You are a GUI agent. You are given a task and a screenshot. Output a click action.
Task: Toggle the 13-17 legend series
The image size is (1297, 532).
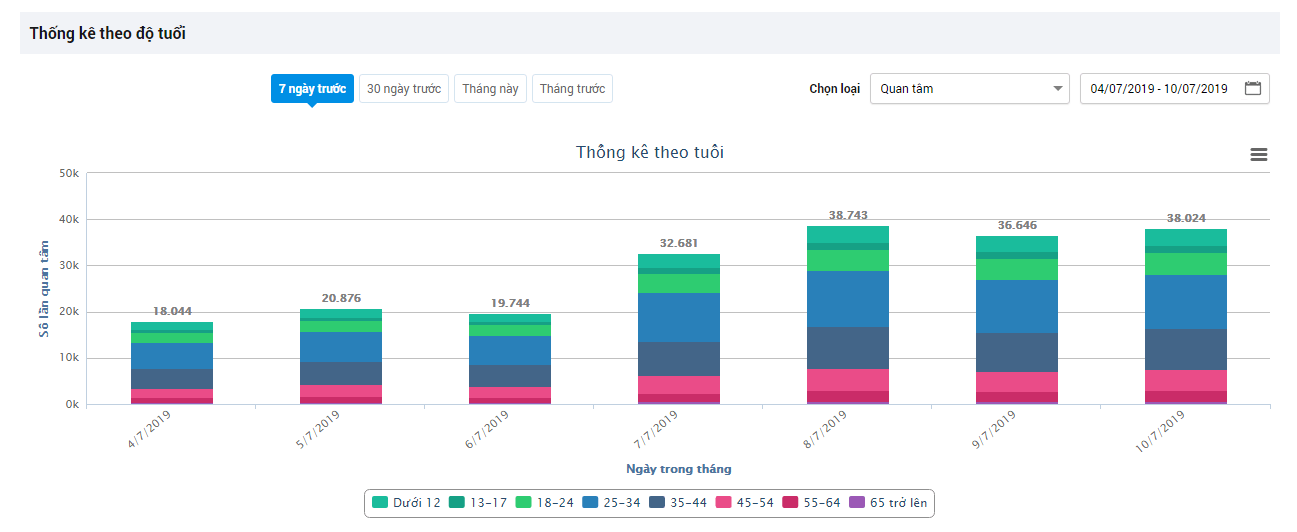[478, 503]
